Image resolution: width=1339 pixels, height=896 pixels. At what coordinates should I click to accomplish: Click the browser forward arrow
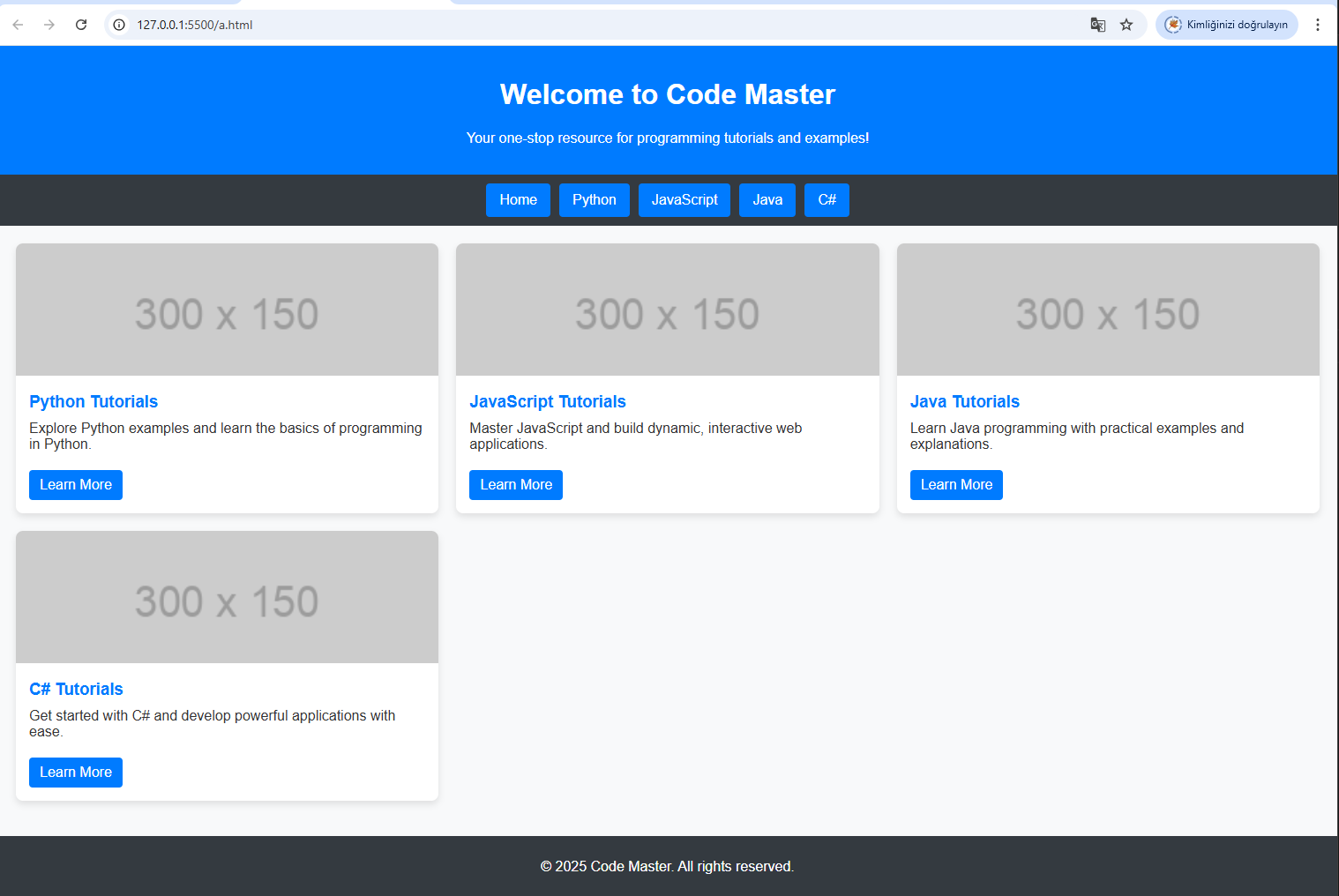49,25
